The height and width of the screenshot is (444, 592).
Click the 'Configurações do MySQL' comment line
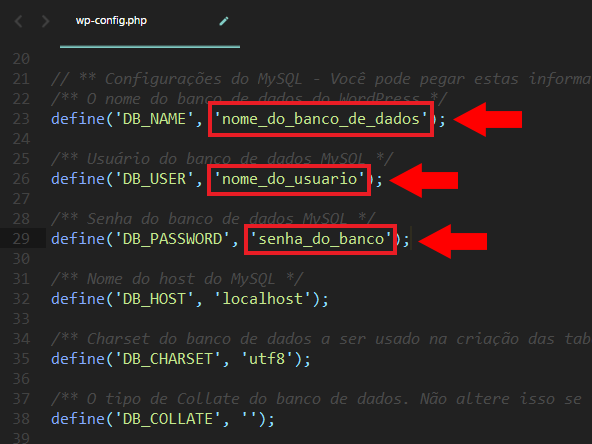point(321,79)
